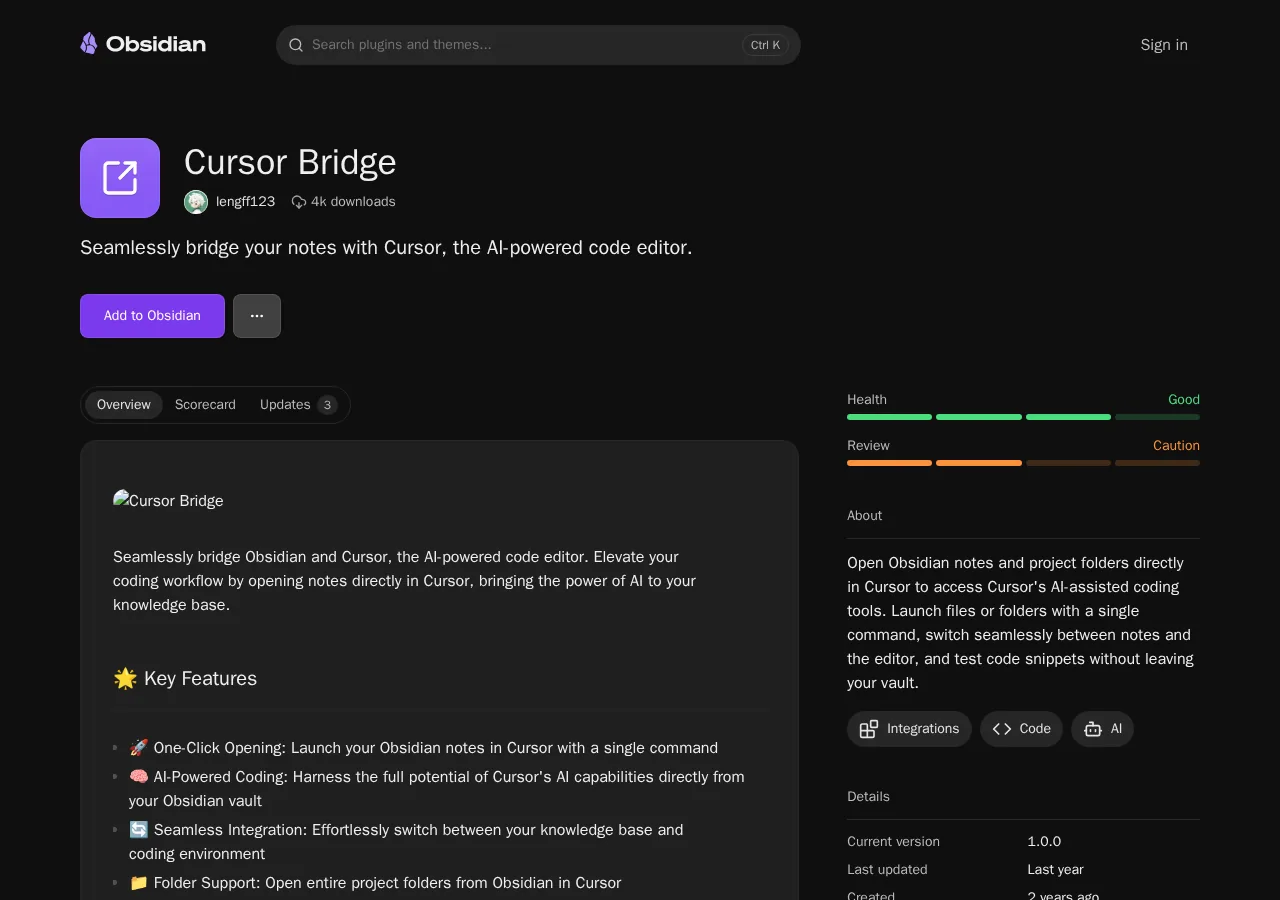Click the orange Review caution bar
This screenshot has height=900, width=1280.
1023,463
